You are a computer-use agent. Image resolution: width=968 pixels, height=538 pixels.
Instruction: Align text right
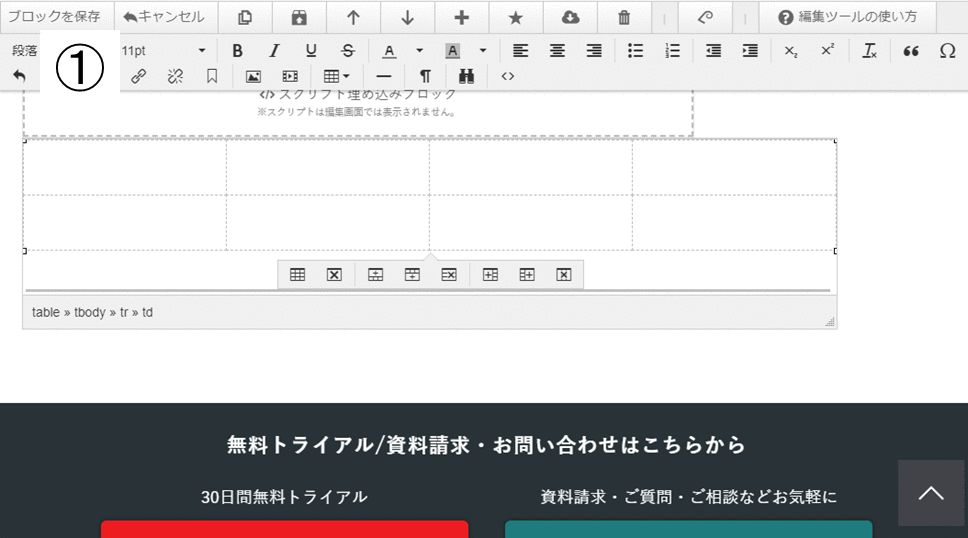pos(595,51)
